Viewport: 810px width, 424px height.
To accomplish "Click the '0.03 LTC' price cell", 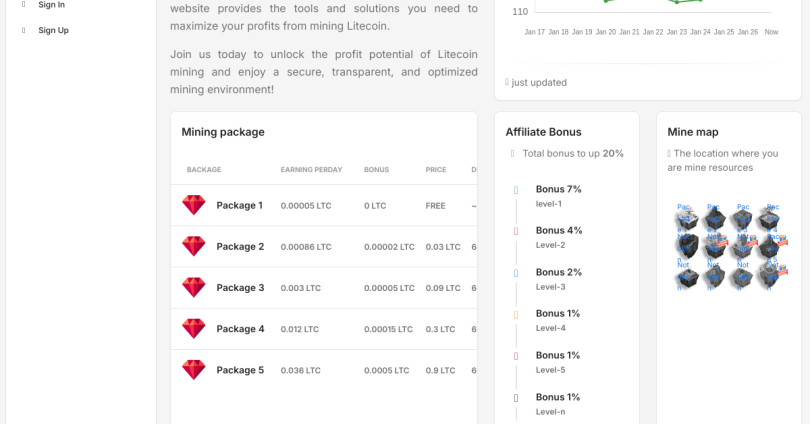I will tap(443, 247).
